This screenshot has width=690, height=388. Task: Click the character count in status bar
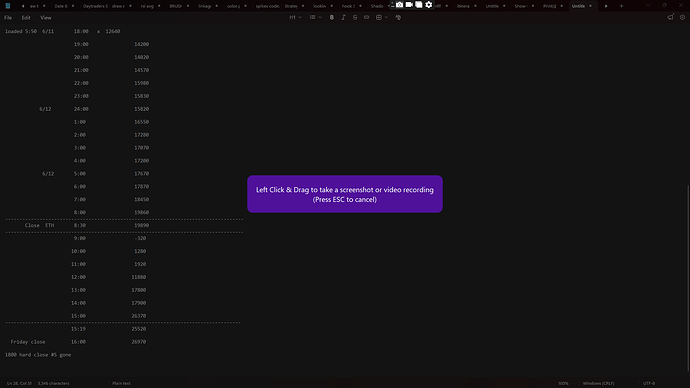(53, 384)
